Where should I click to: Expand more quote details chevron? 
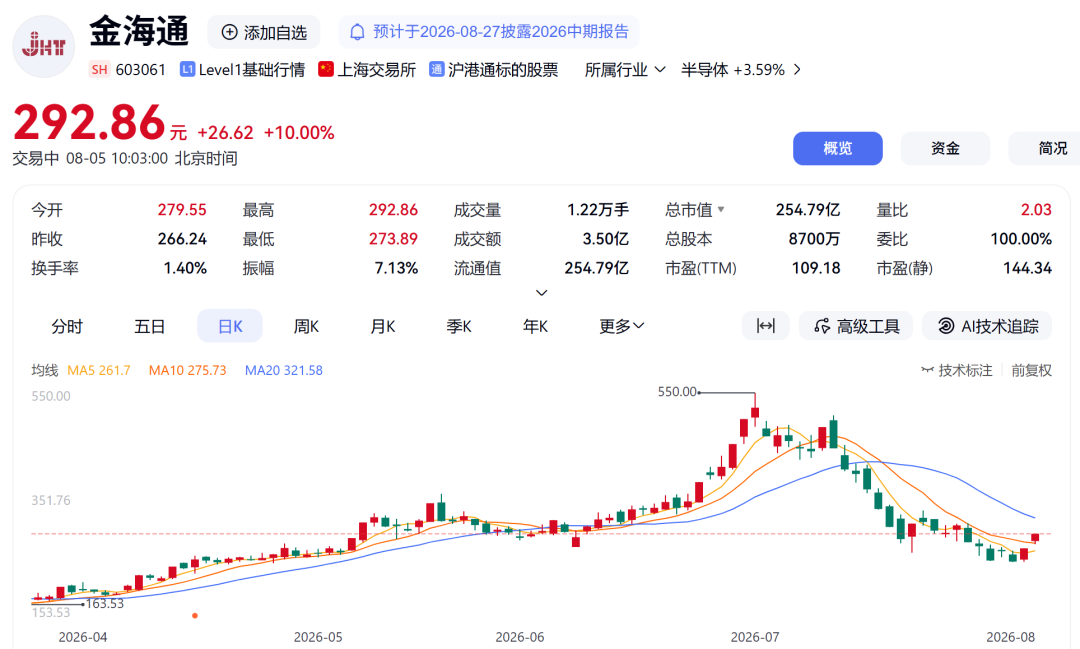point(541,293)
